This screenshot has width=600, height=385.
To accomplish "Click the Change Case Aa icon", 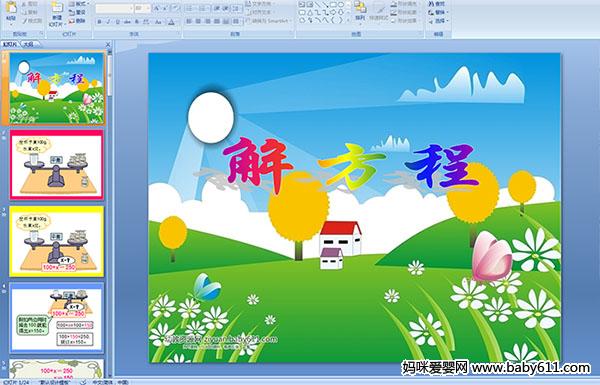I will point(158,22).
